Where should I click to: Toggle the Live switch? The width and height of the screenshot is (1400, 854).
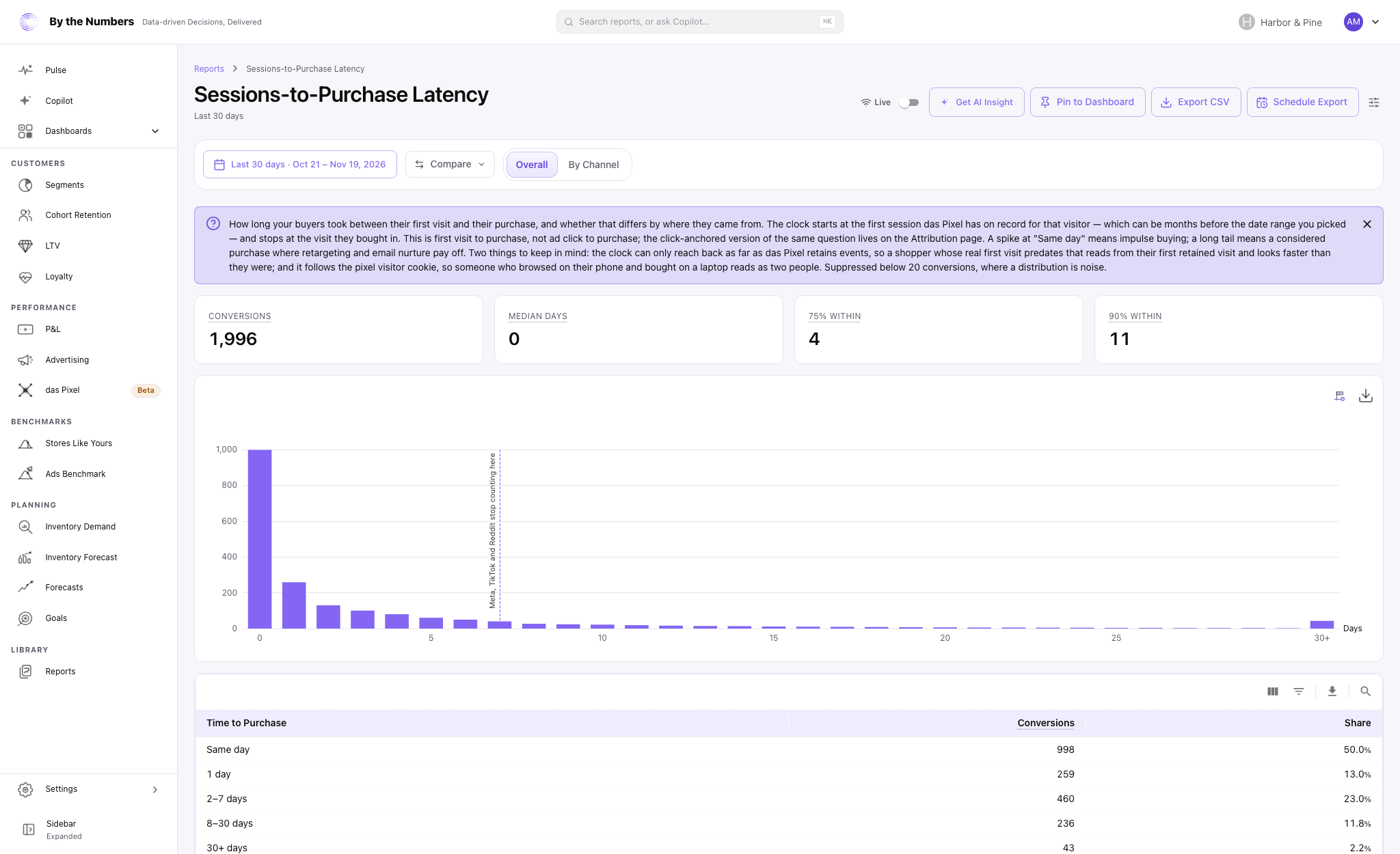(908, 102)
